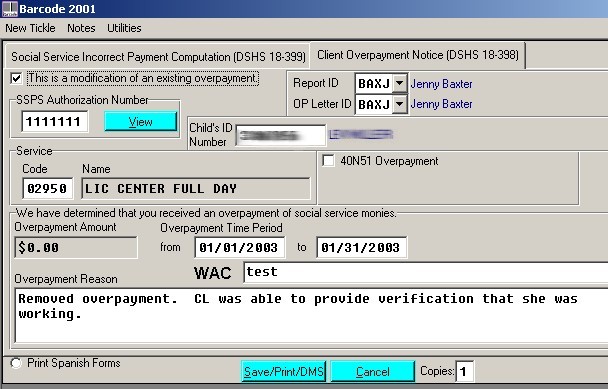Expand the Report ID dropdown arrow

(x=399, y=83)
